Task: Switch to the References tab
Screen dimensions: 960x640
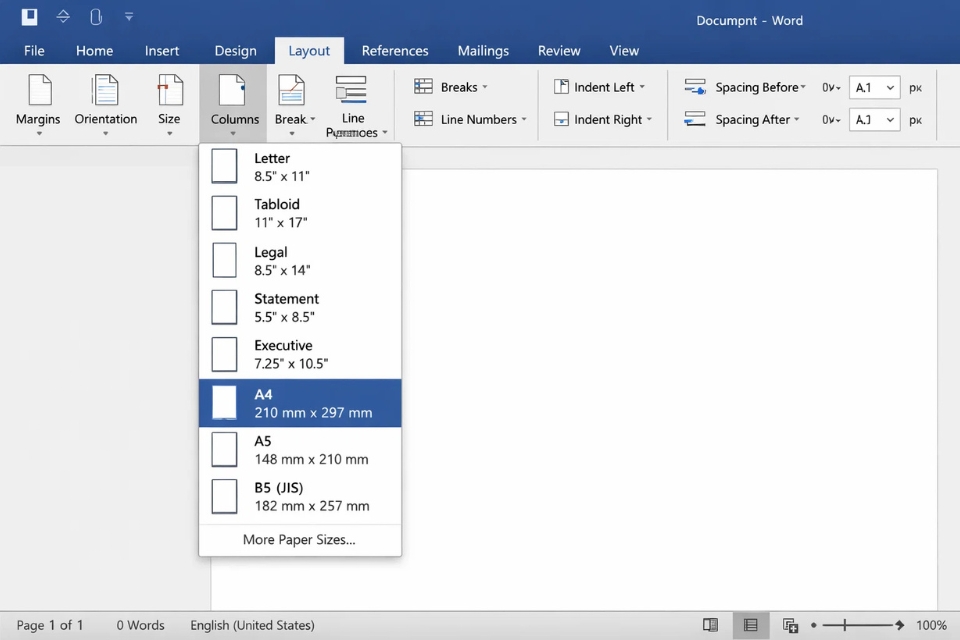Action: point(394,50)
